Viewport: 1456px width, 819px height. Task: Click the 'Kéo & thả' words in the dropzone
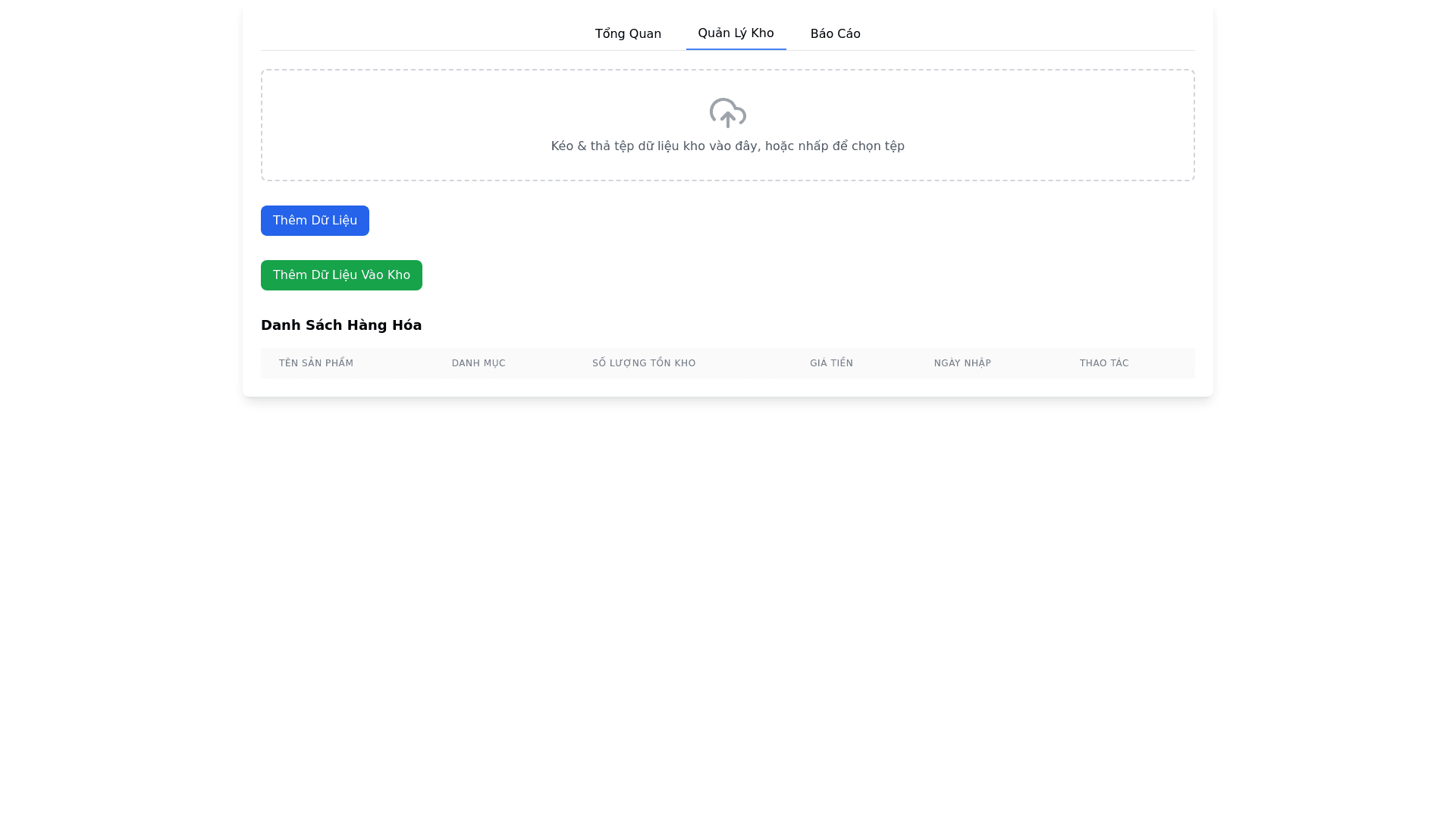coord(580,146)
